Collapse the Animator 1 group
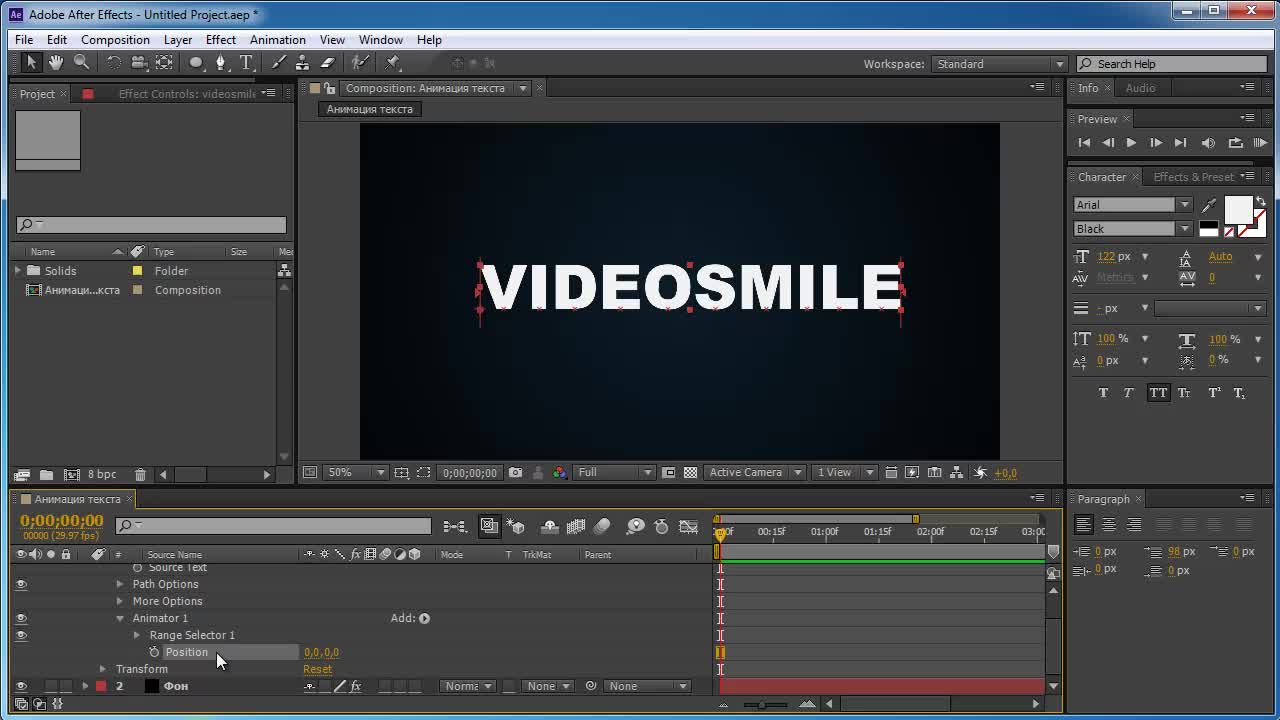The height and width of the screenshot is (720, 1280). click(120, 618)
